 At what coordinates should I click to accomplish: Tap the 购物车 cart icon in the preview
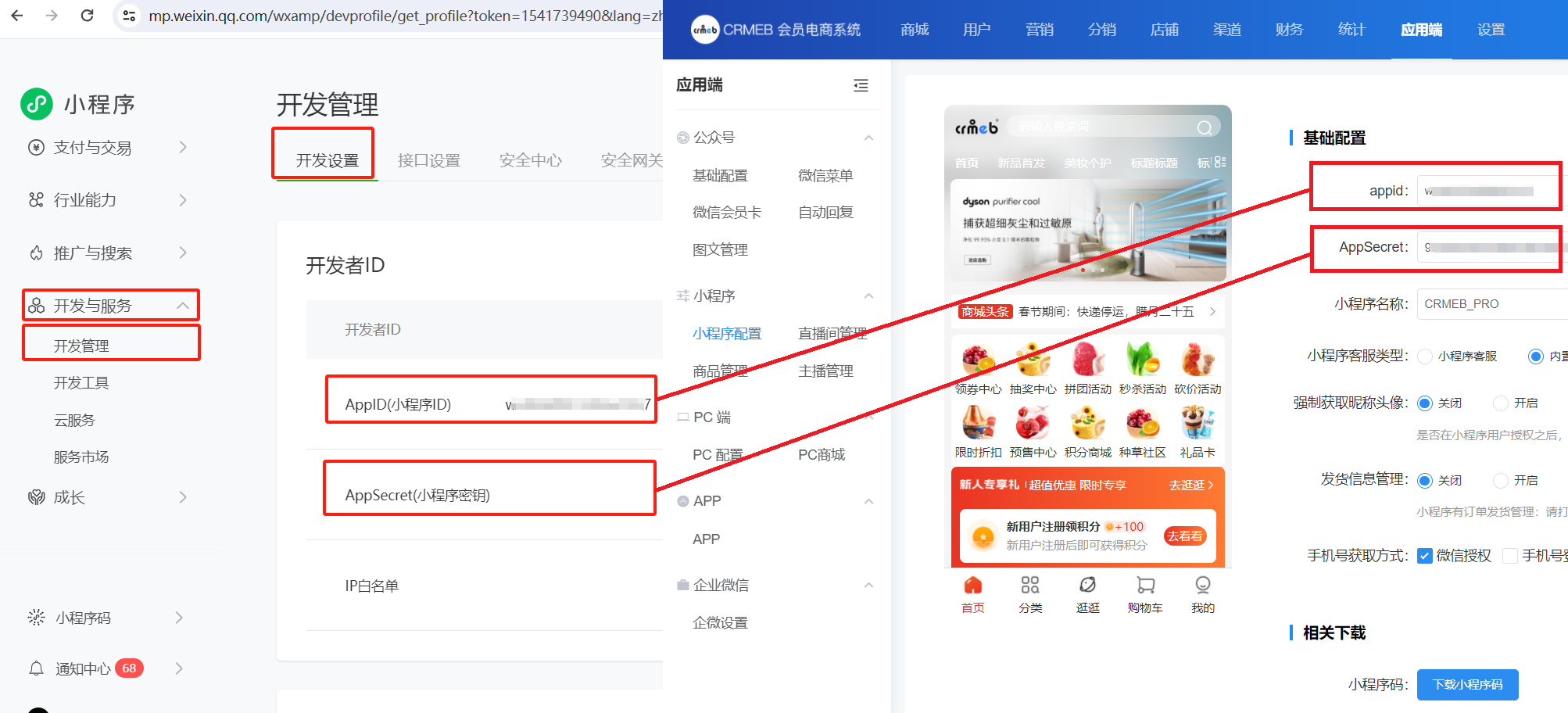coord(1145,586)
